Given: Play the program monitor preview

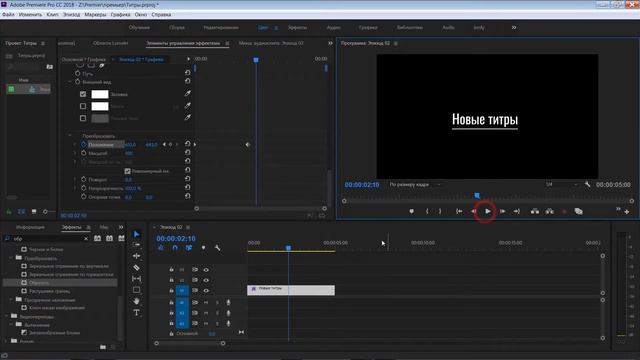Looking at the screenshot, I should pyautogui.click(x=488, y=211).
